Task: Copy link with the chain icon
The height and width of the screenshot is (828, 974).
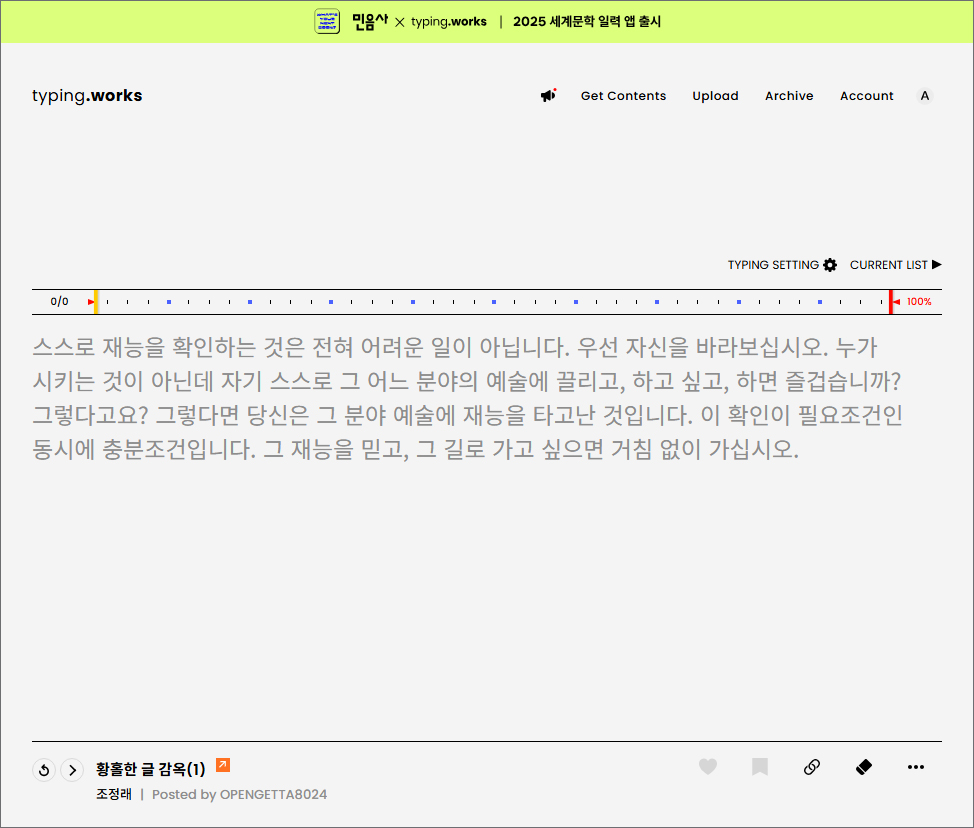Action: [x=812, y=767]
